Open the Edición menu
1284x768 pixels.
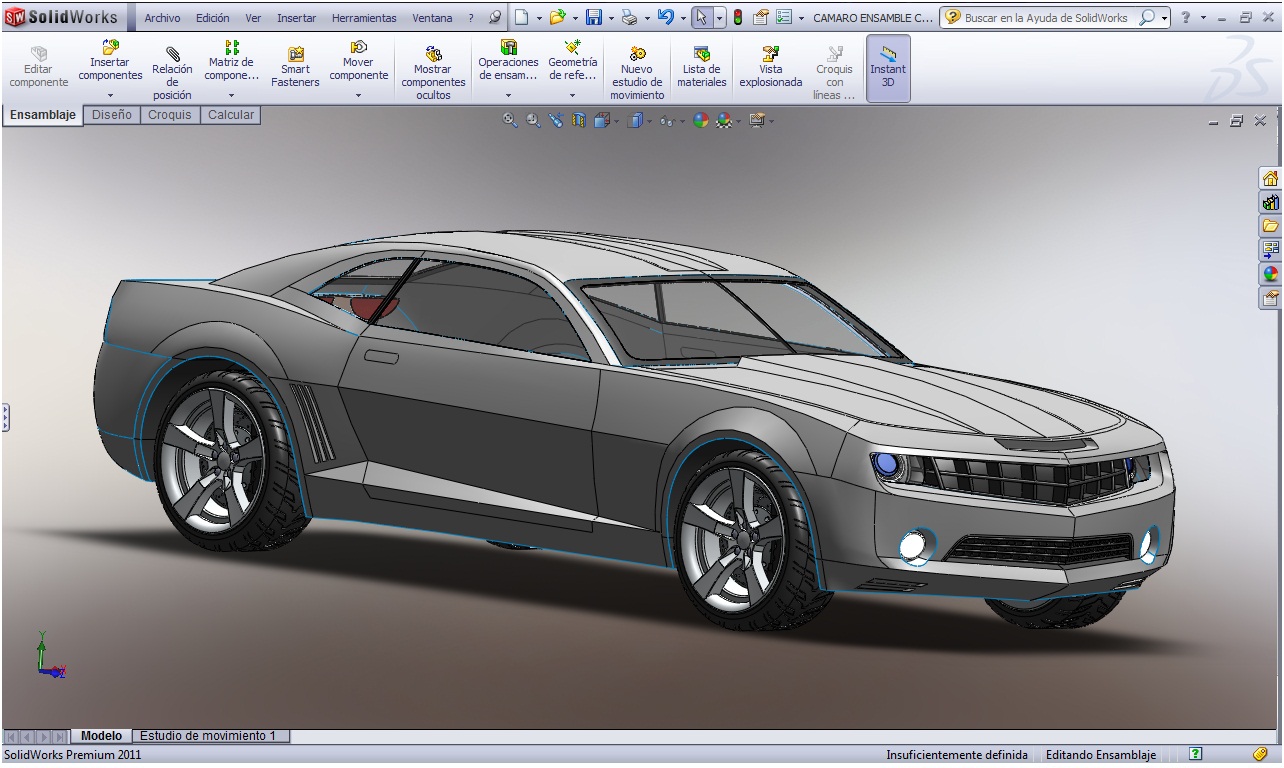212,18
